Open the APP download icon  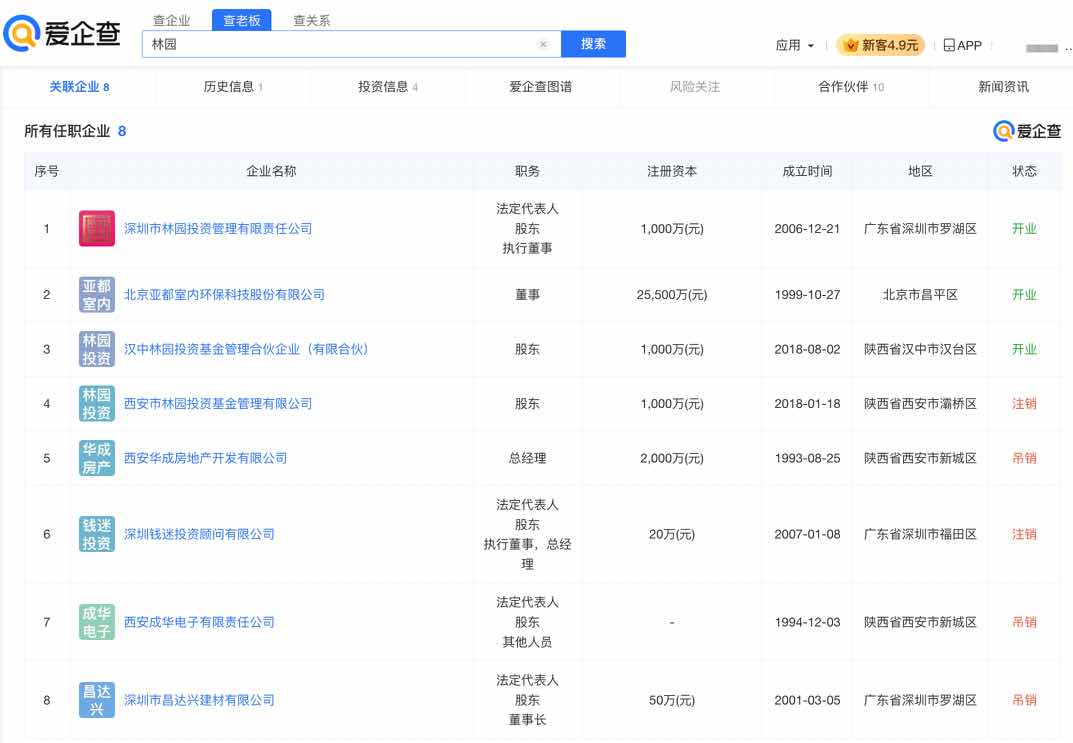962,45
